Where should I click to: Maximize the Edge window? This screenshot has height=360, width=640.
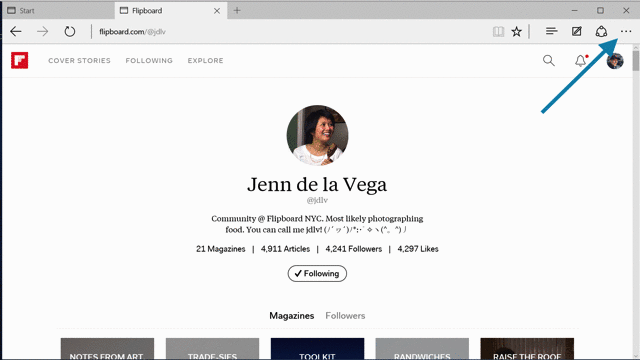pos(600,11)
